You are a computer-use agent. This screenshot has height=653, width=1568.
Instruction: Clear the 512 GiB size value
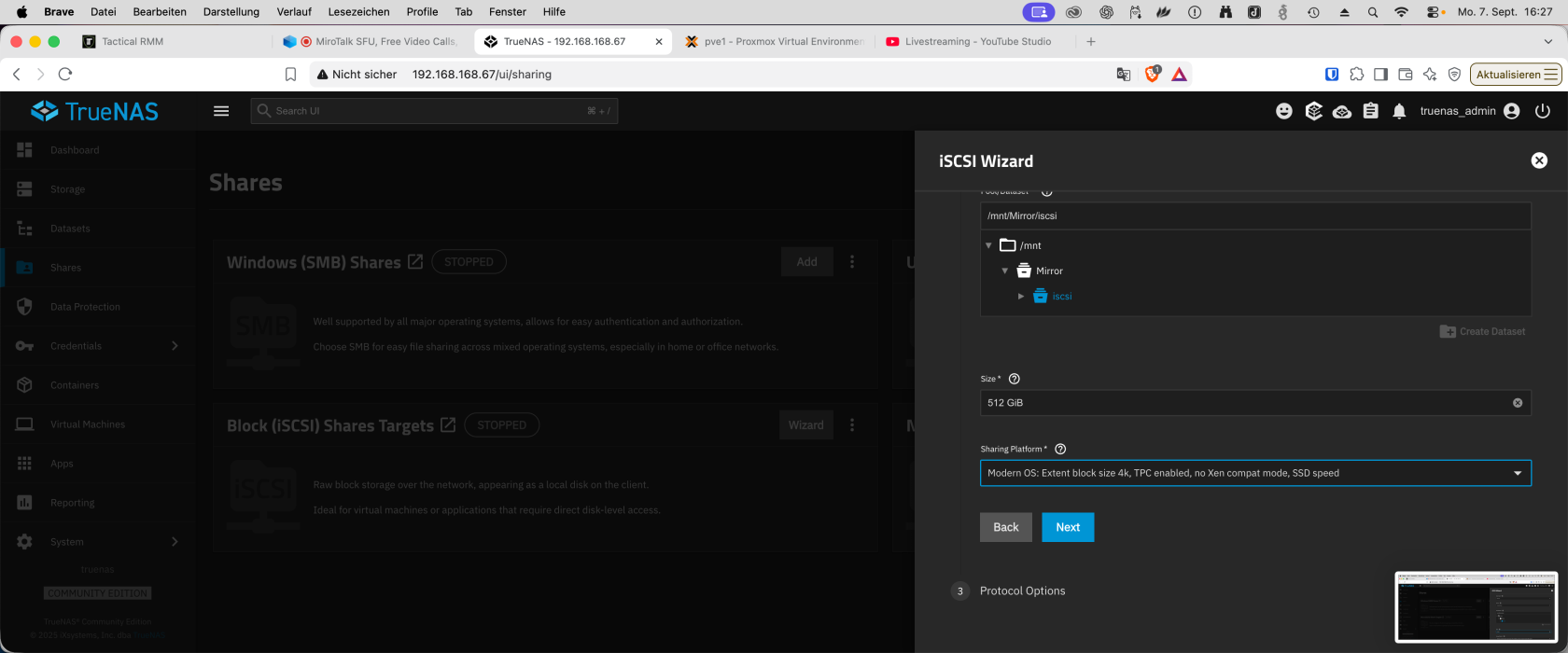click(1518, 403)
